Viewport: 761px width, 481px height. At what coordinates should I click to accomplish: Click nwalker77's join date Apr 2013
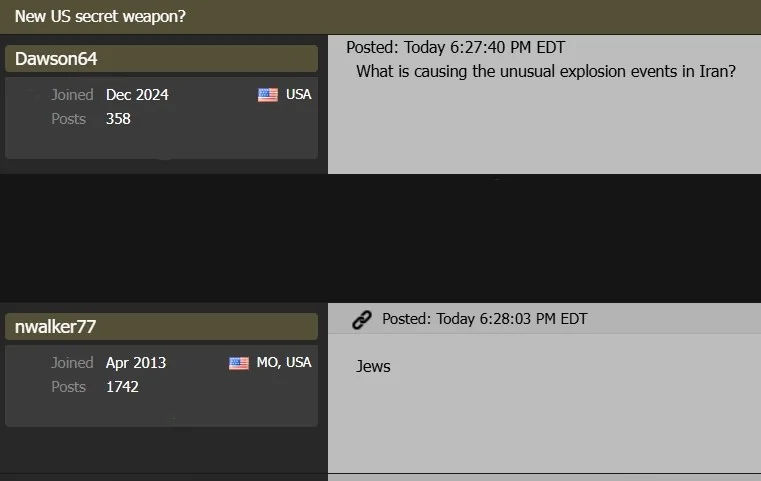(x=136, y=363)
